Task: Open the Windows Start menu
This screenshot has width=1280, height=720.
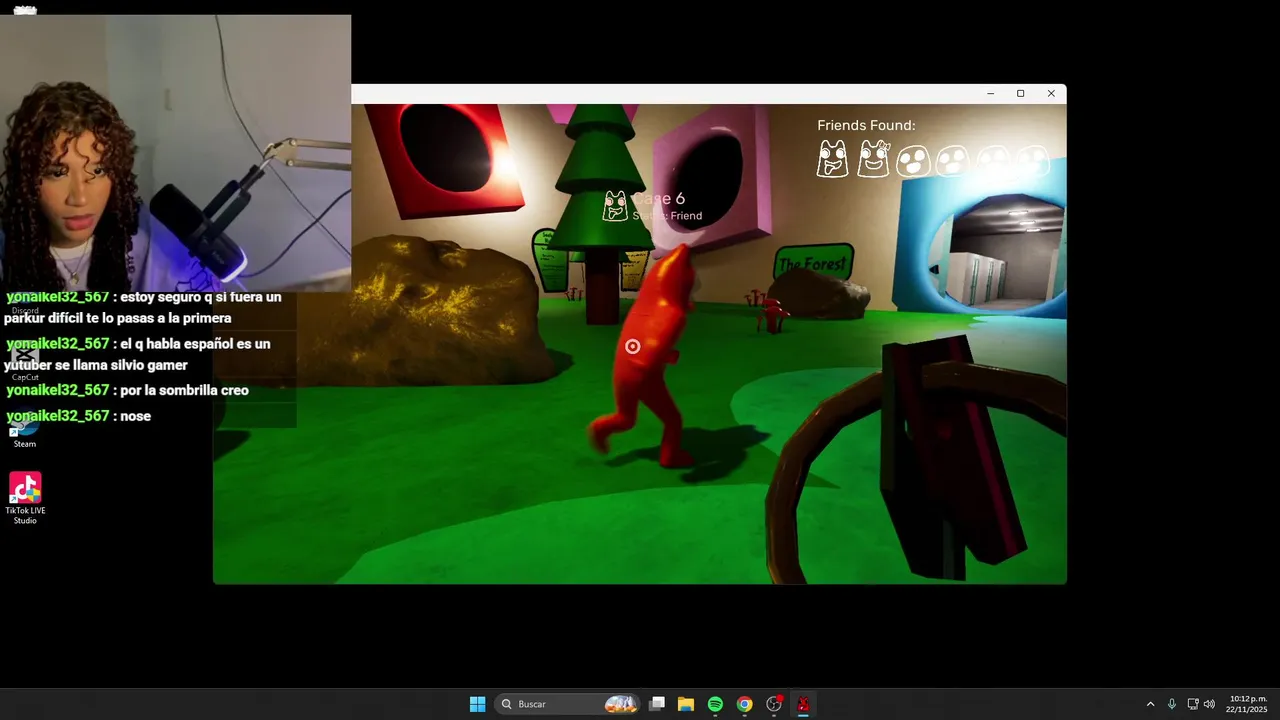Action: coord(478,704)
